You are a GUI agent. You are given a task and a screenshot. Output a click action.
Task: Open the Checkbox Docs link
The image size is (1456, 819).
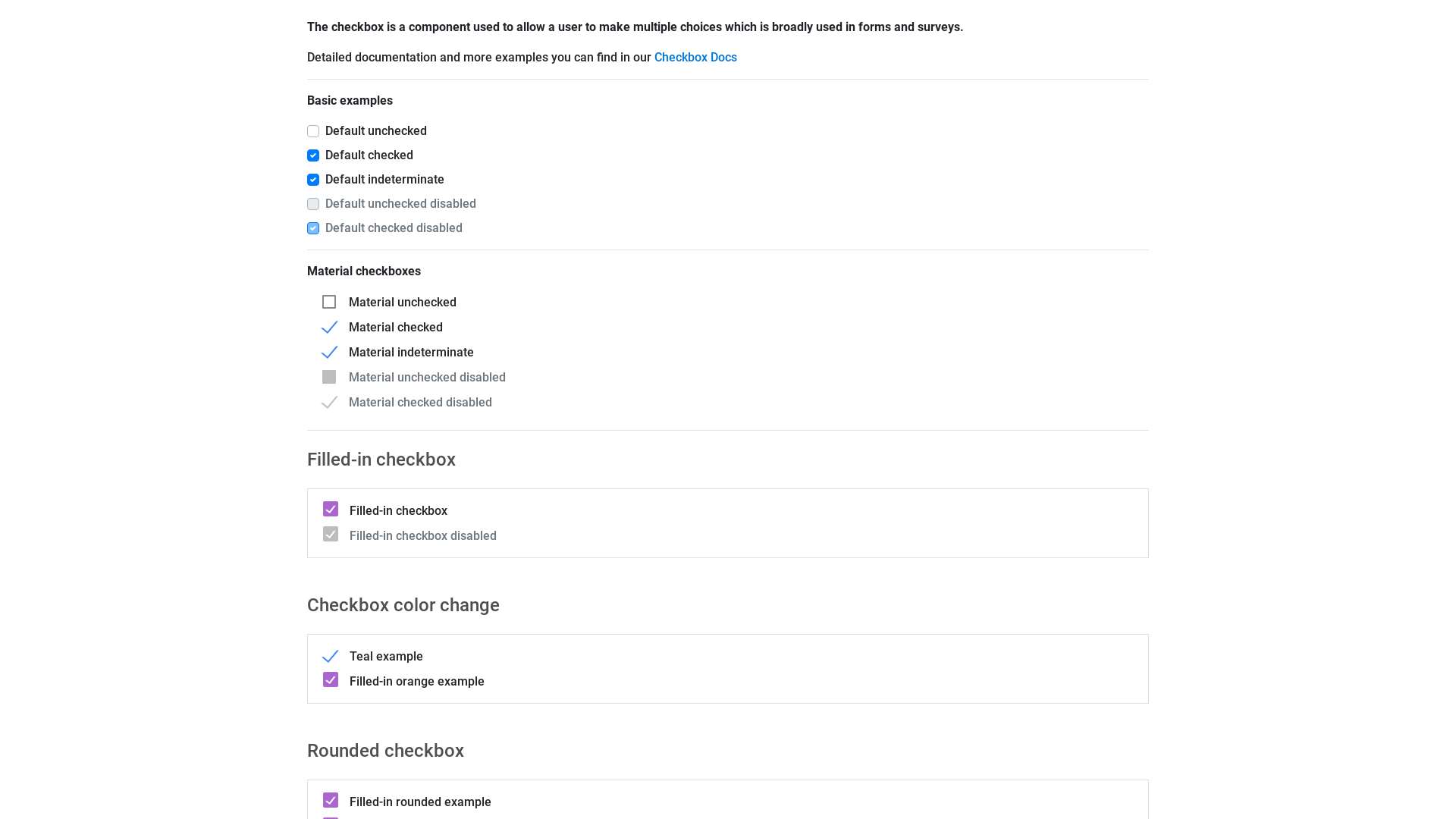[x=695, y=57]
